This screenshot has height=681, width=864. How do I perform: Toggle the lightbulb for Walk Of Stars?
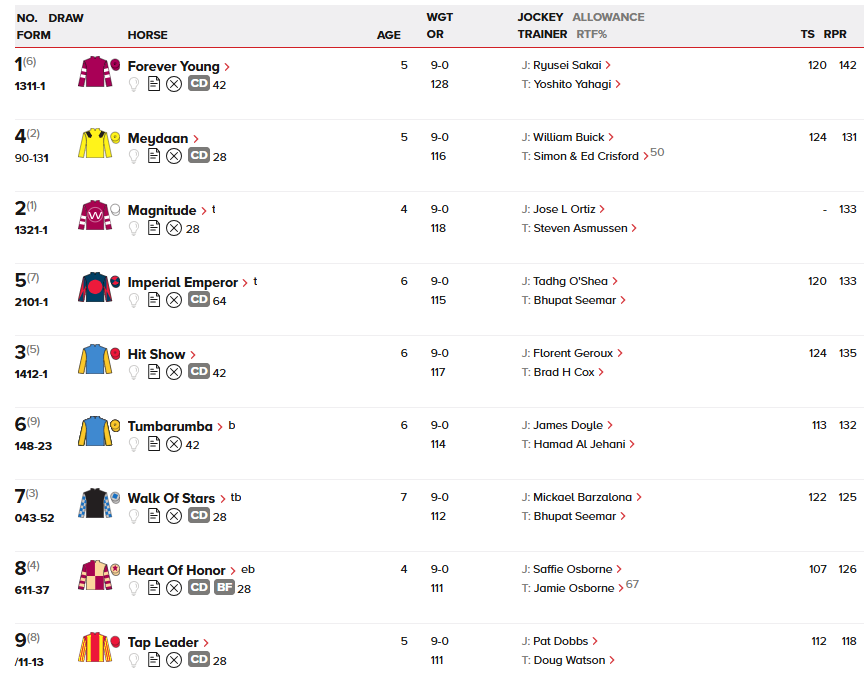point(134,517)
